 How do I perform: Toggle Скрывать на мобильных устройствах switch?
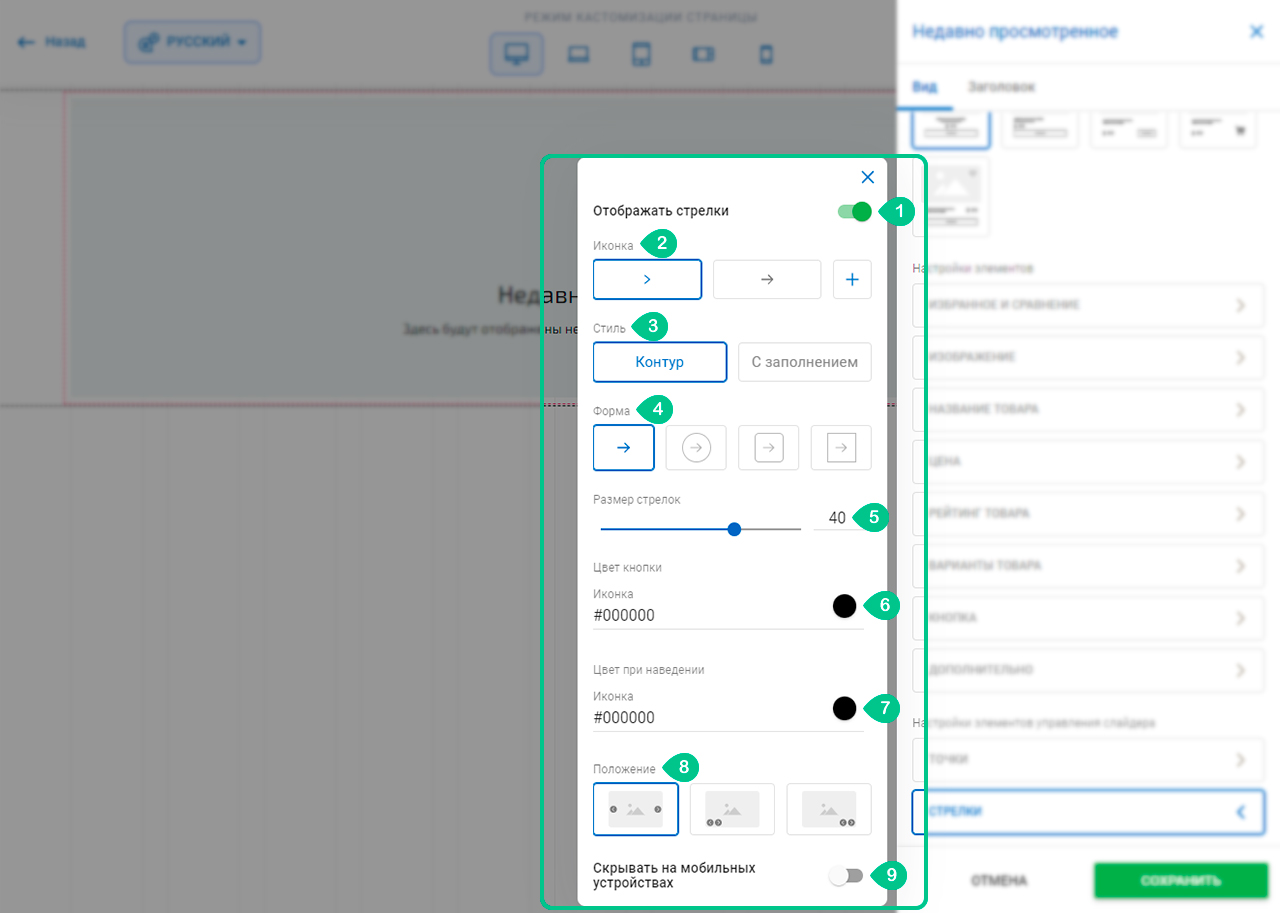point(846,876)
